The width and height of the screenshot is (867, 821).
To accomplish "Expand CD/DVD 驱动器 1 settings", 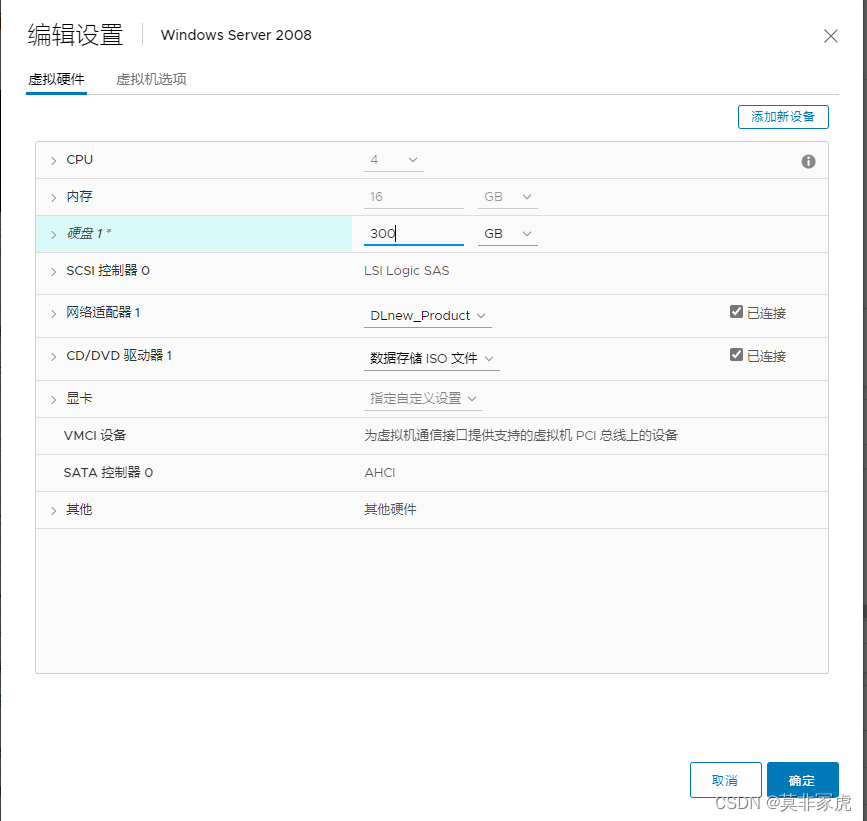I will pyautogui.click(x=54, y=356).
